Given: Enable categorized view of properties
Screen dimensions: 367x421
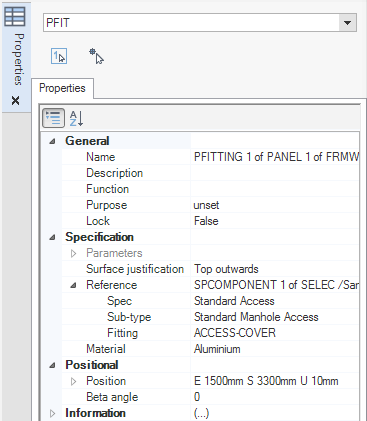Looking at the screenshot, I should tap(53, 118).
